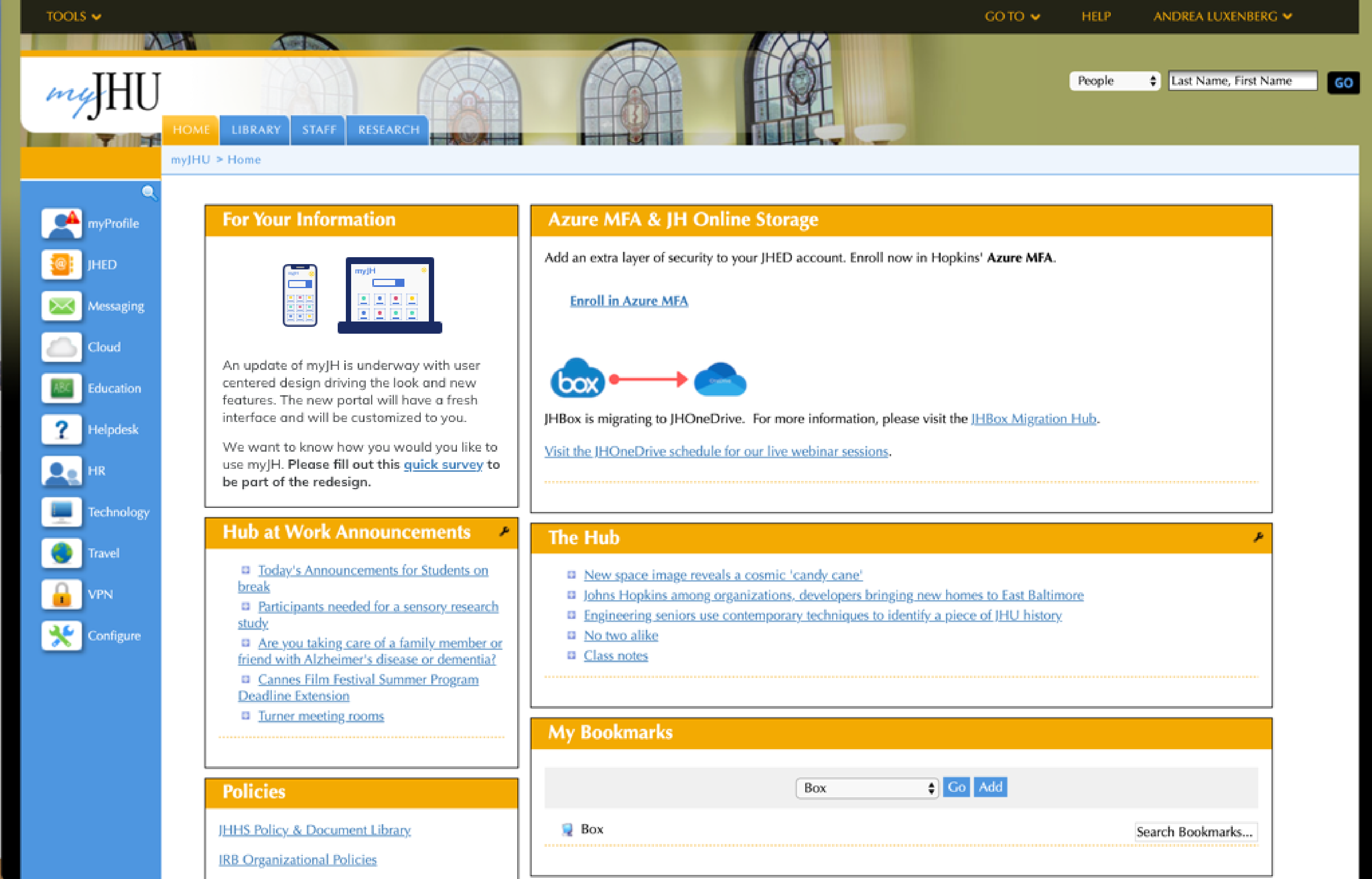The width and height of the screenshot is (1372, 879).
Task: Open Engineering seniors JHU history link
Action: coord(822,615)
